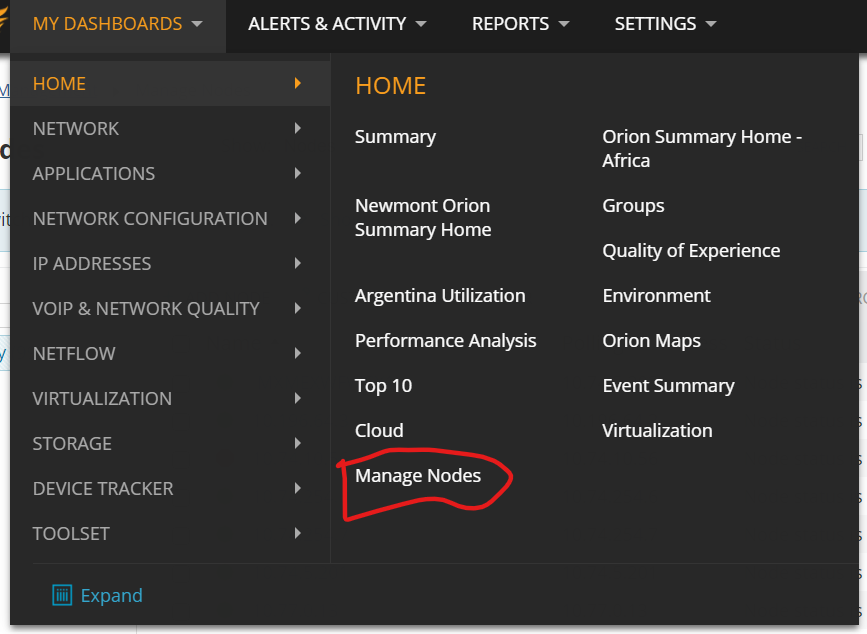The height and width of the screenshot is (634, 867).
Task: Select the Network Configuration category
Action: pos(170,219)
